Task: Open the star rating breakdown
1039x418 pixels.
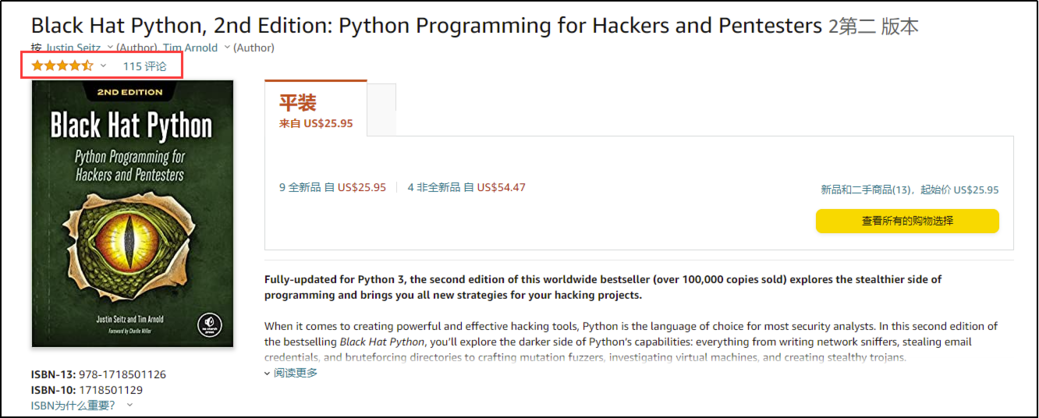Action: click(x=62, y=66)
